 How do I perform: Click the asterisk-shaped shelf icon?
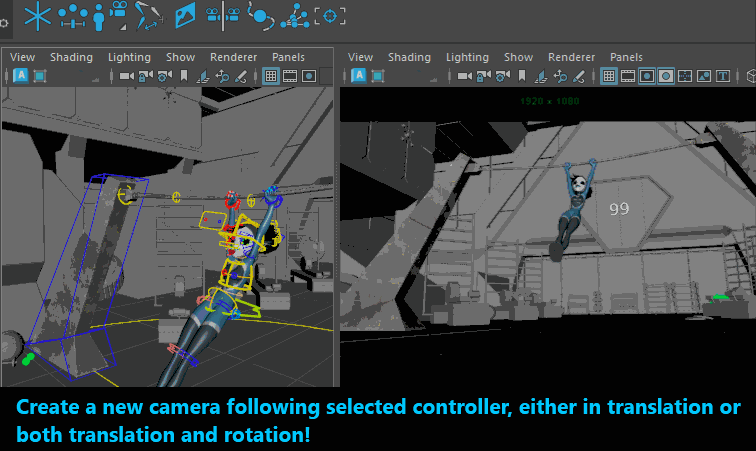point(37,15)
